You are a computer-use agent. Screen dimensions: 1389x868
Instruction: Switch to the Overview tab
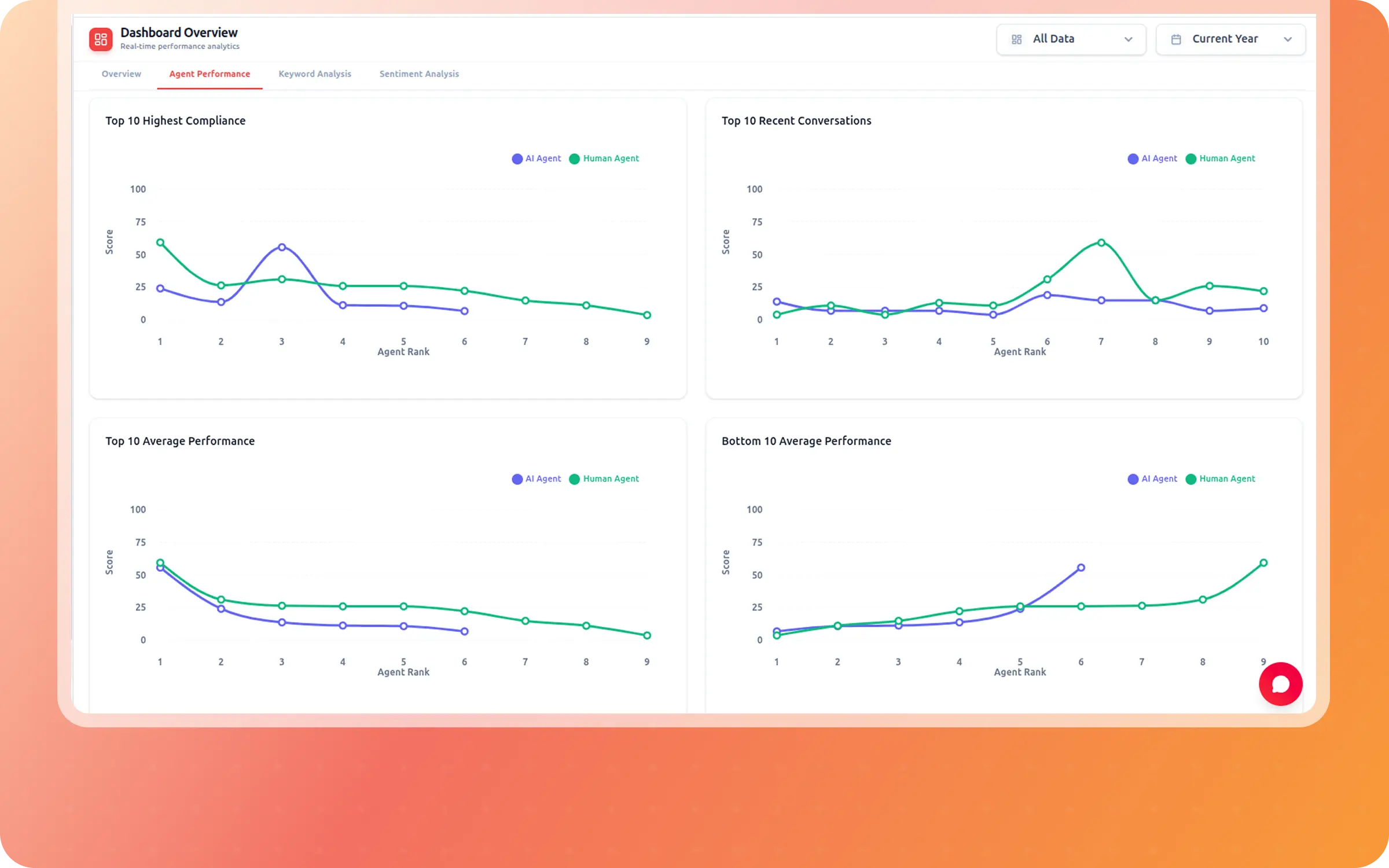point(122,74)
